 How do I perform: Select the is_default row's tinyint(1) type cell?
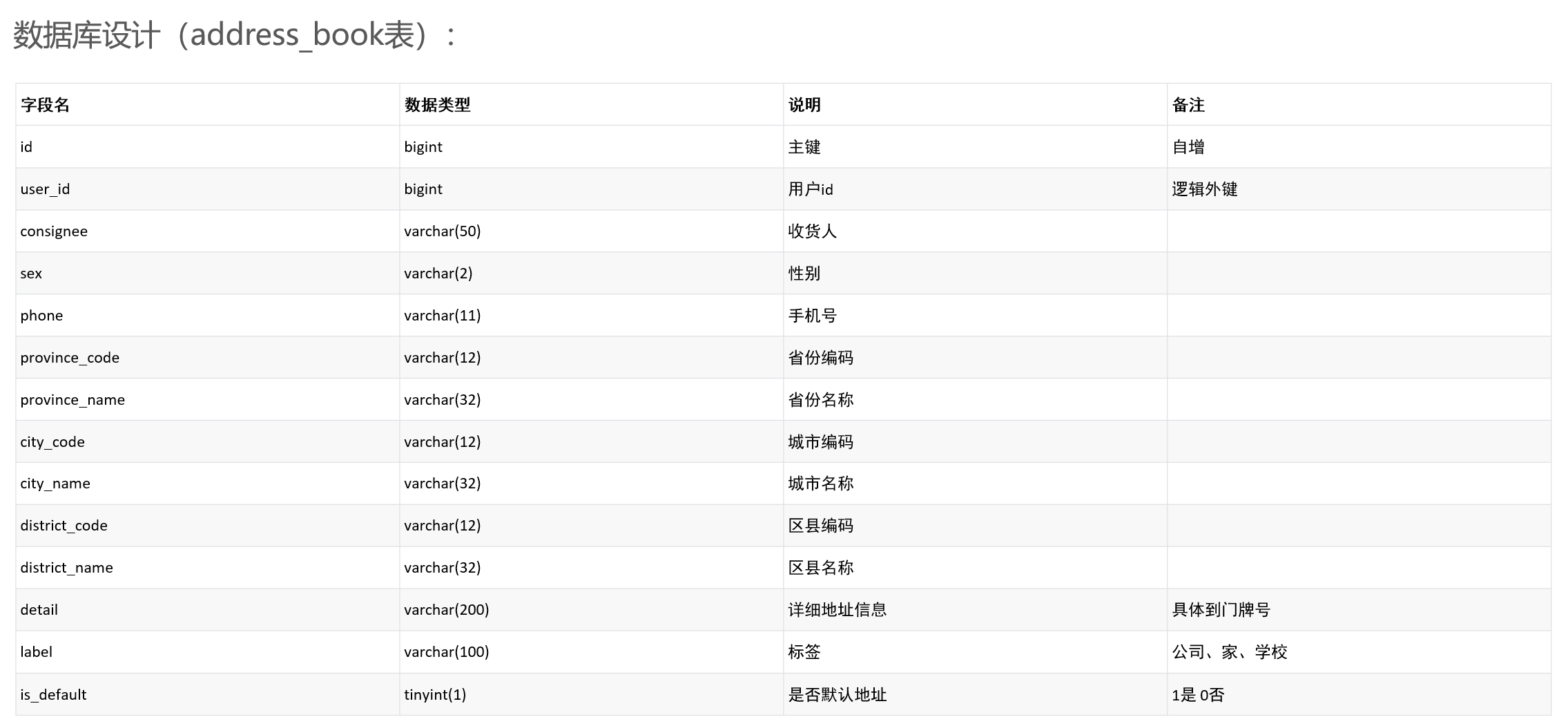(434, 694)
